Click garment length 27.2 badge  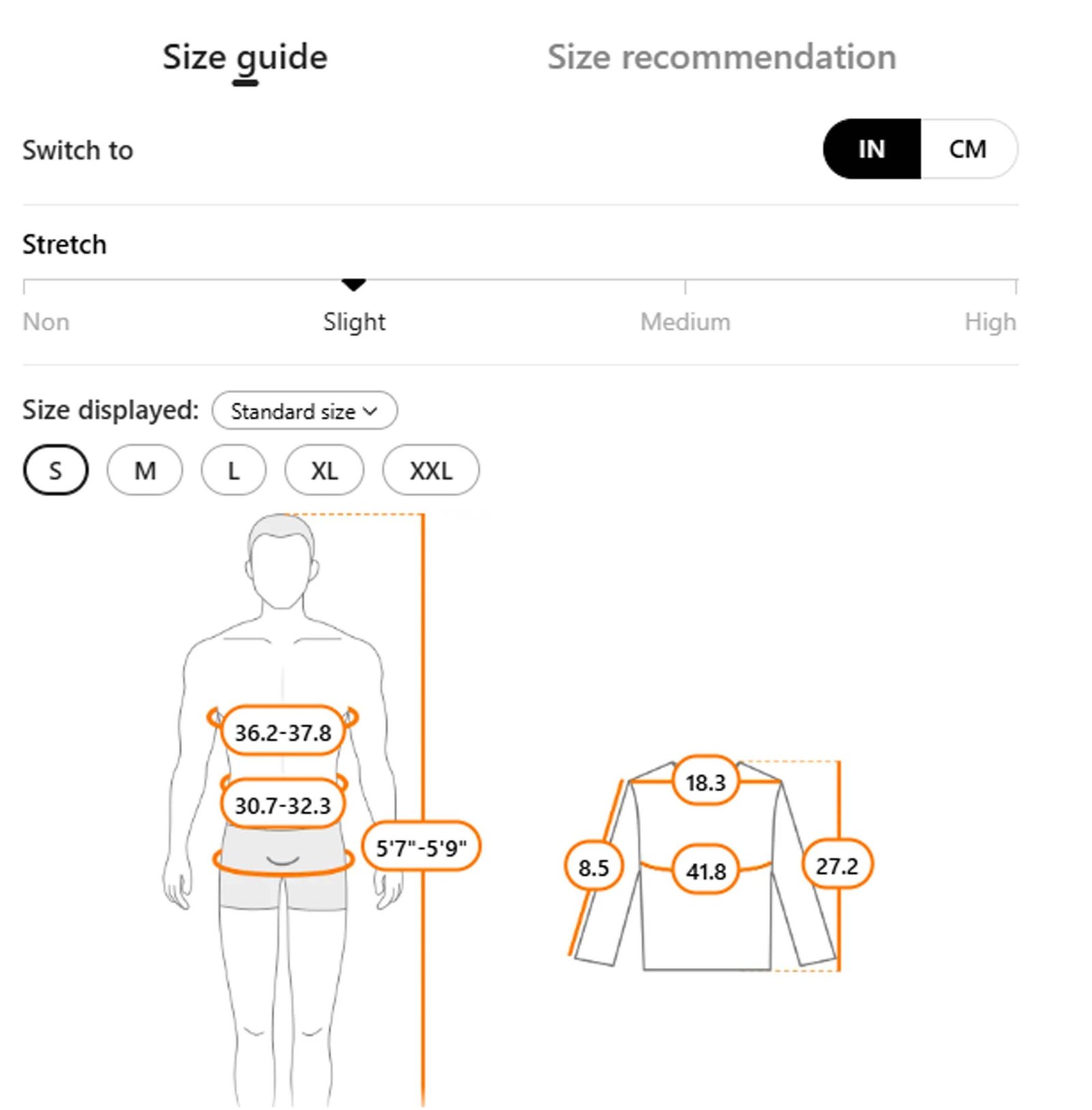click(837, 866)
